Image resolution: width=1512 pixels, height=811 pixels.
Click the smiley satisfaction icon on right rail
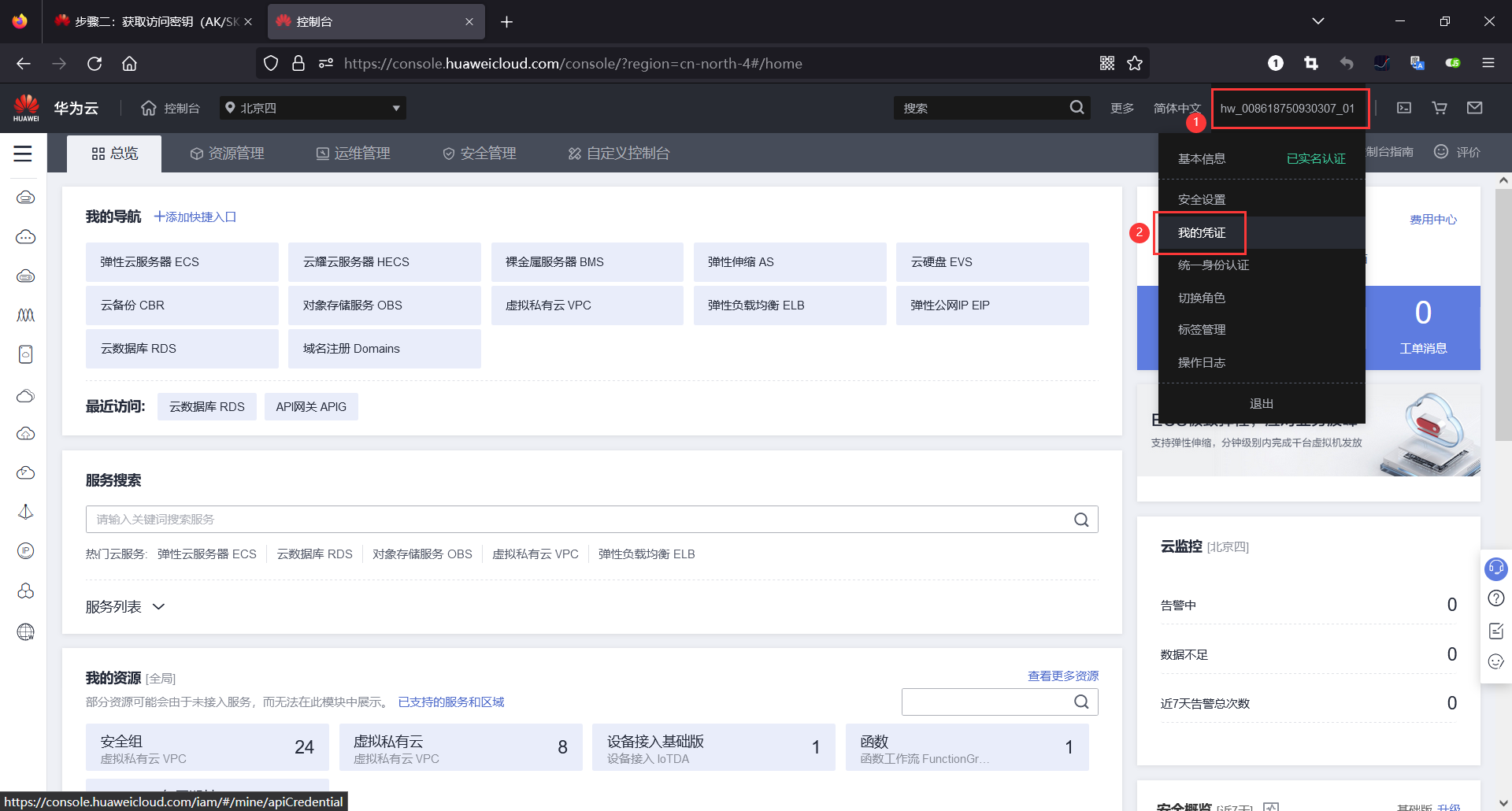coord(1496,662)
